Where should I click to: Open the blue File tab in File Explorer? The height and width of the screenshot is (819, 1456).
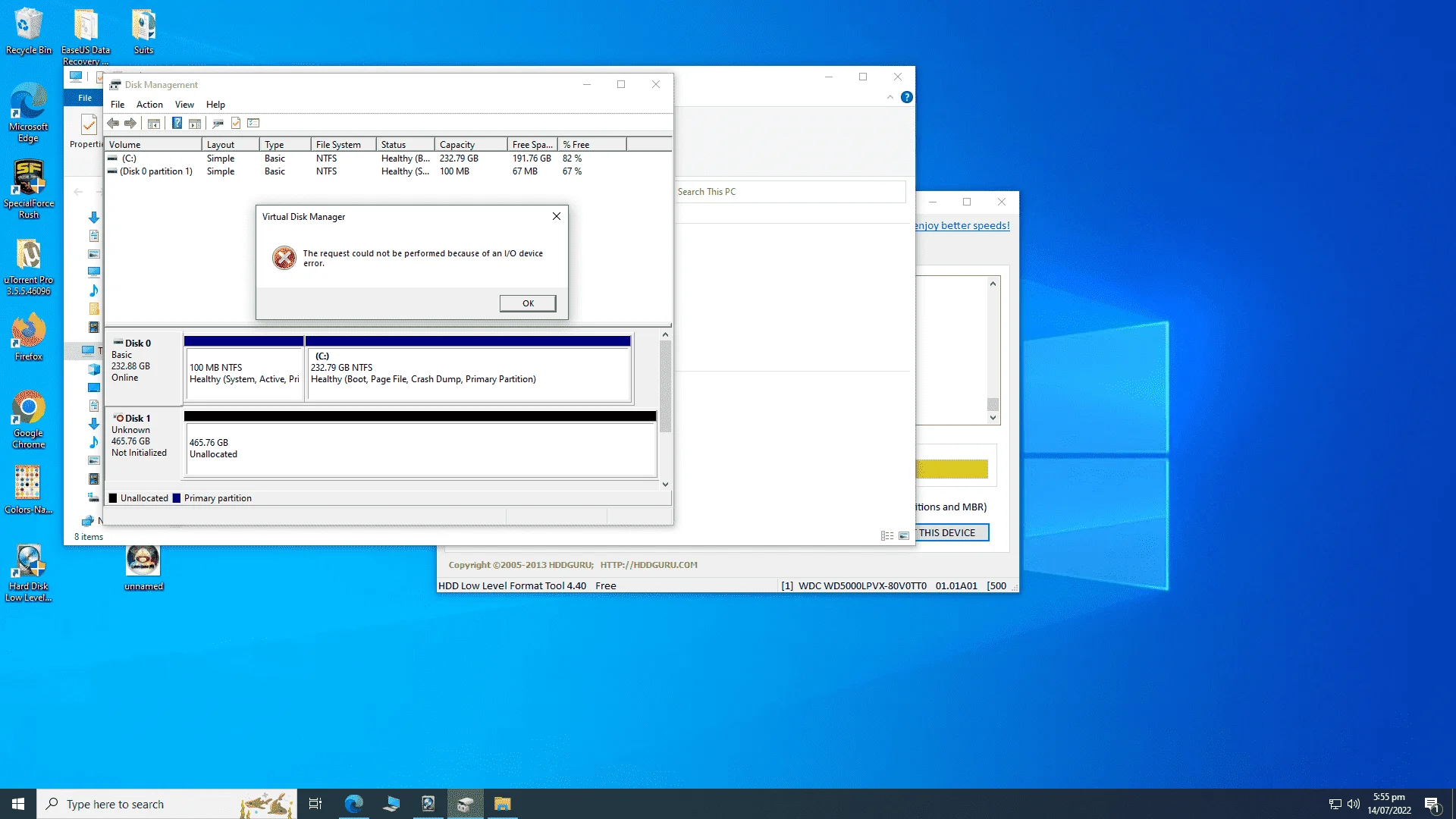[85, 98]
